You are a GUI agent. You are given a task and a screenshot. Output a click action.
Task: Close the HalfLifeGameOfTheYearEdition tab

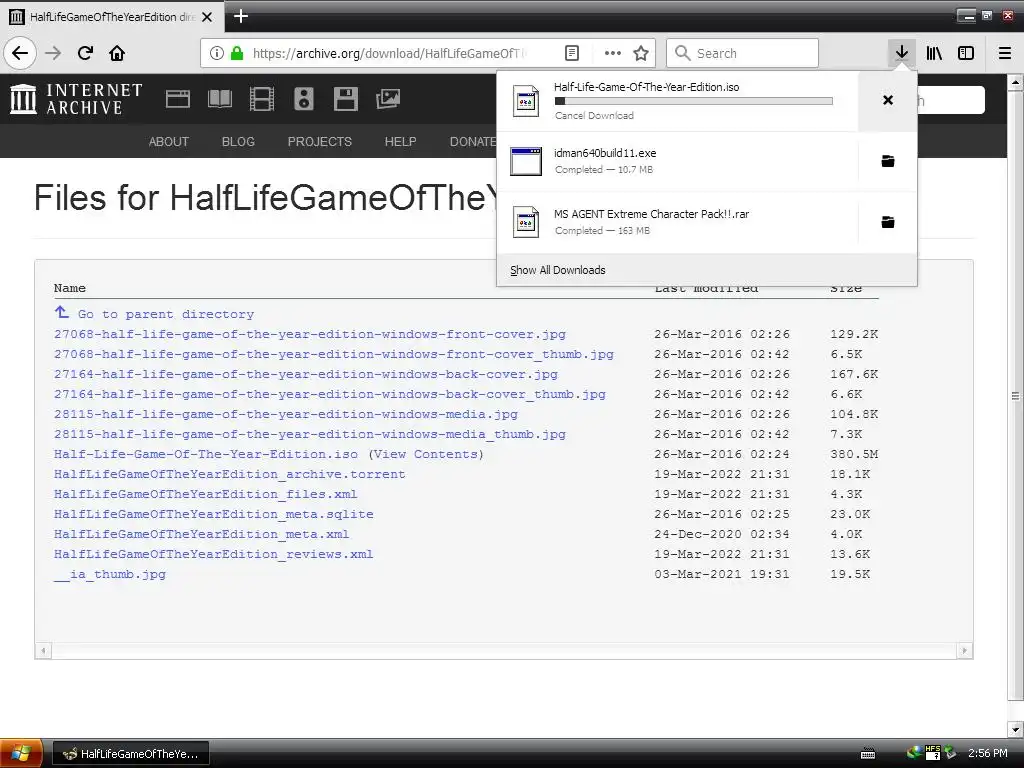207,17
